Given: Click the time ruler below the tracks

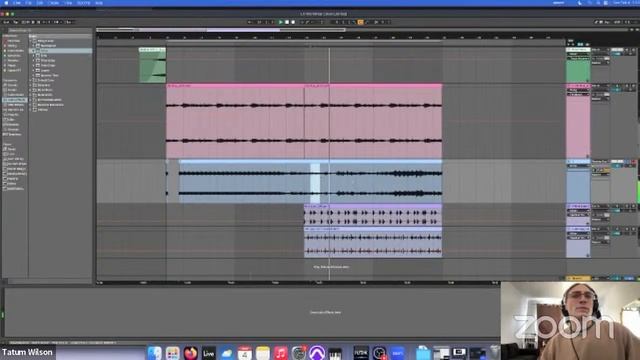Looking at the screenshot, I should (298, 282).
